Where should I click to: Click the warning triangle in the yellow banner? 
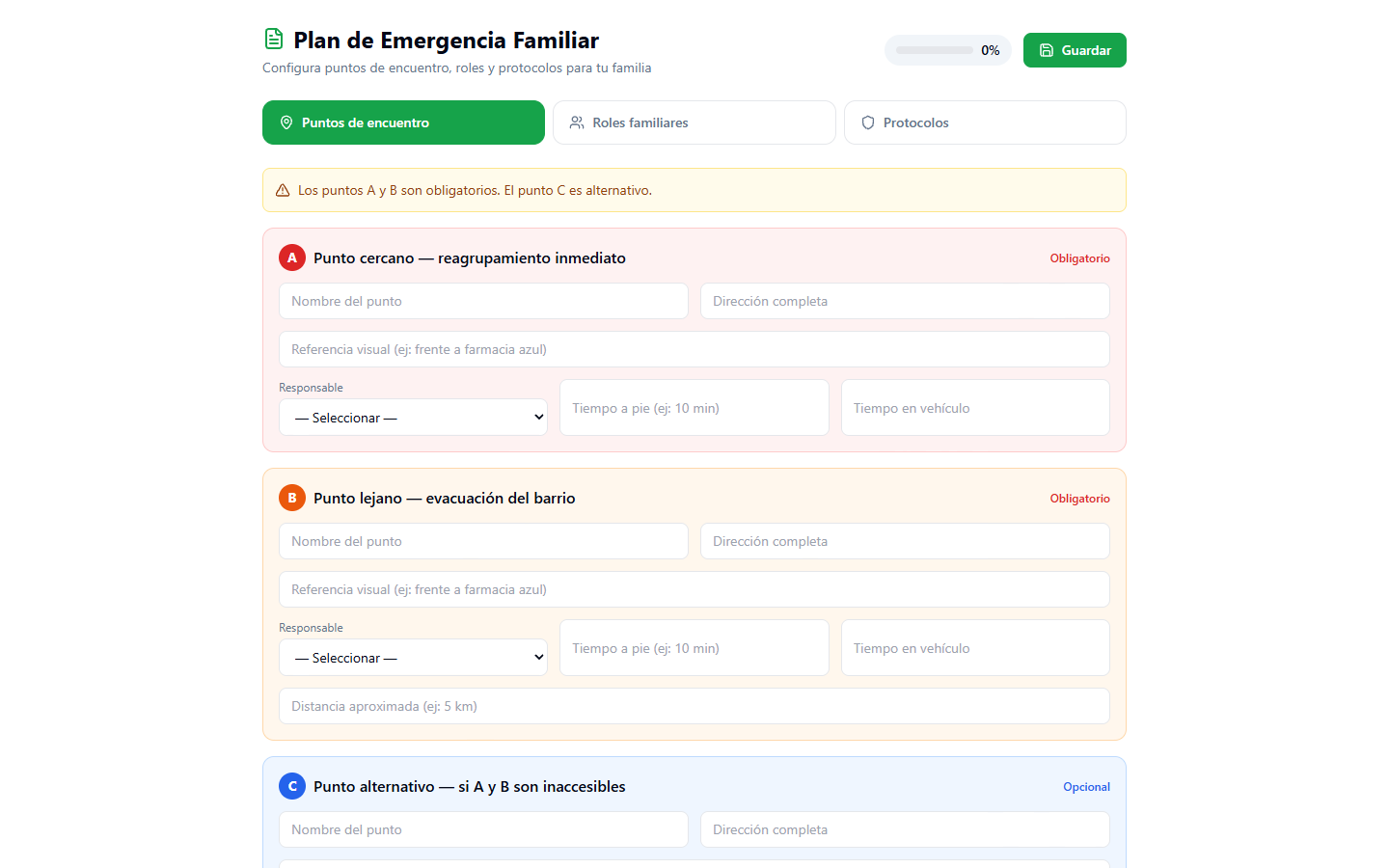tap(283, 190)
